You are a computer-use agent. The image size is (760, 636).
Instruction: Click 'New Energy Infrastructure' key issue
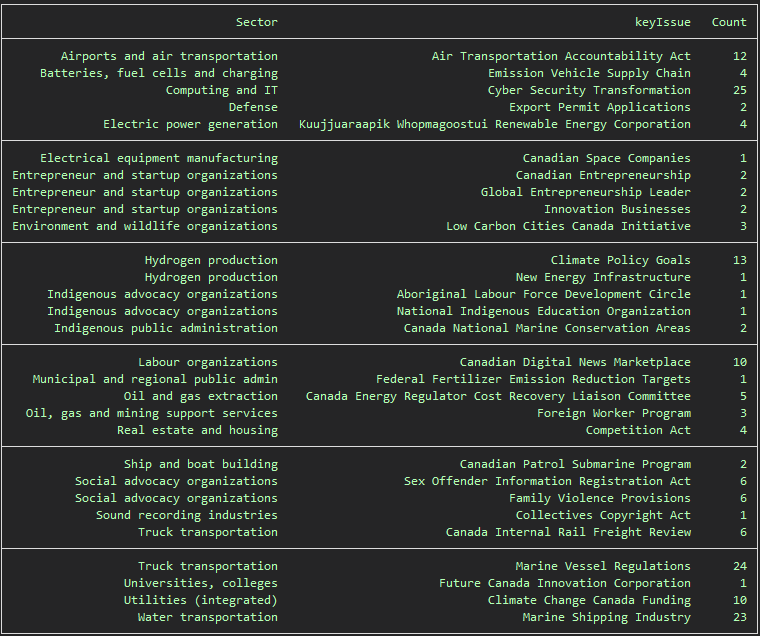tap(603, 277)
